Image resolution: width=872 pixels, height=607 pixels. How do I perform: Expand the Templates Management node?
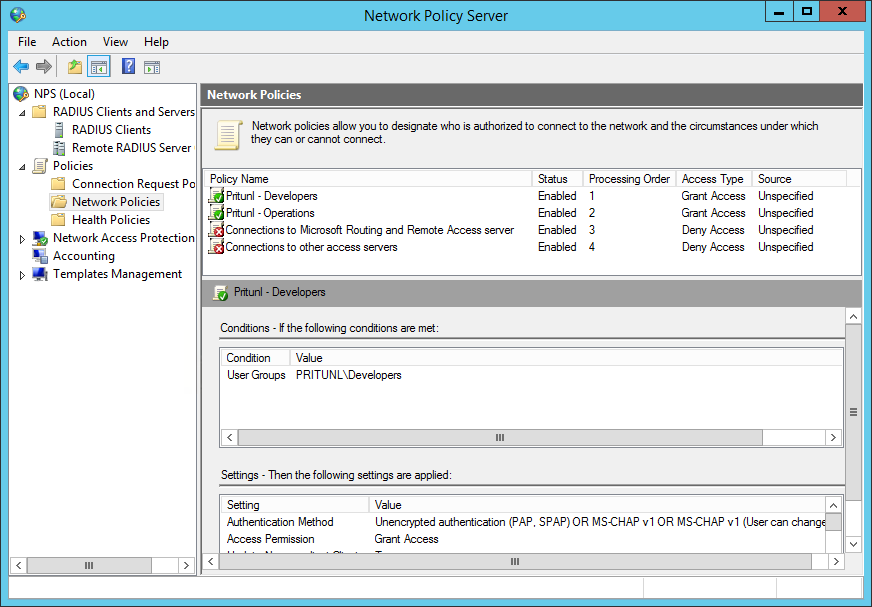coord(23,275)
